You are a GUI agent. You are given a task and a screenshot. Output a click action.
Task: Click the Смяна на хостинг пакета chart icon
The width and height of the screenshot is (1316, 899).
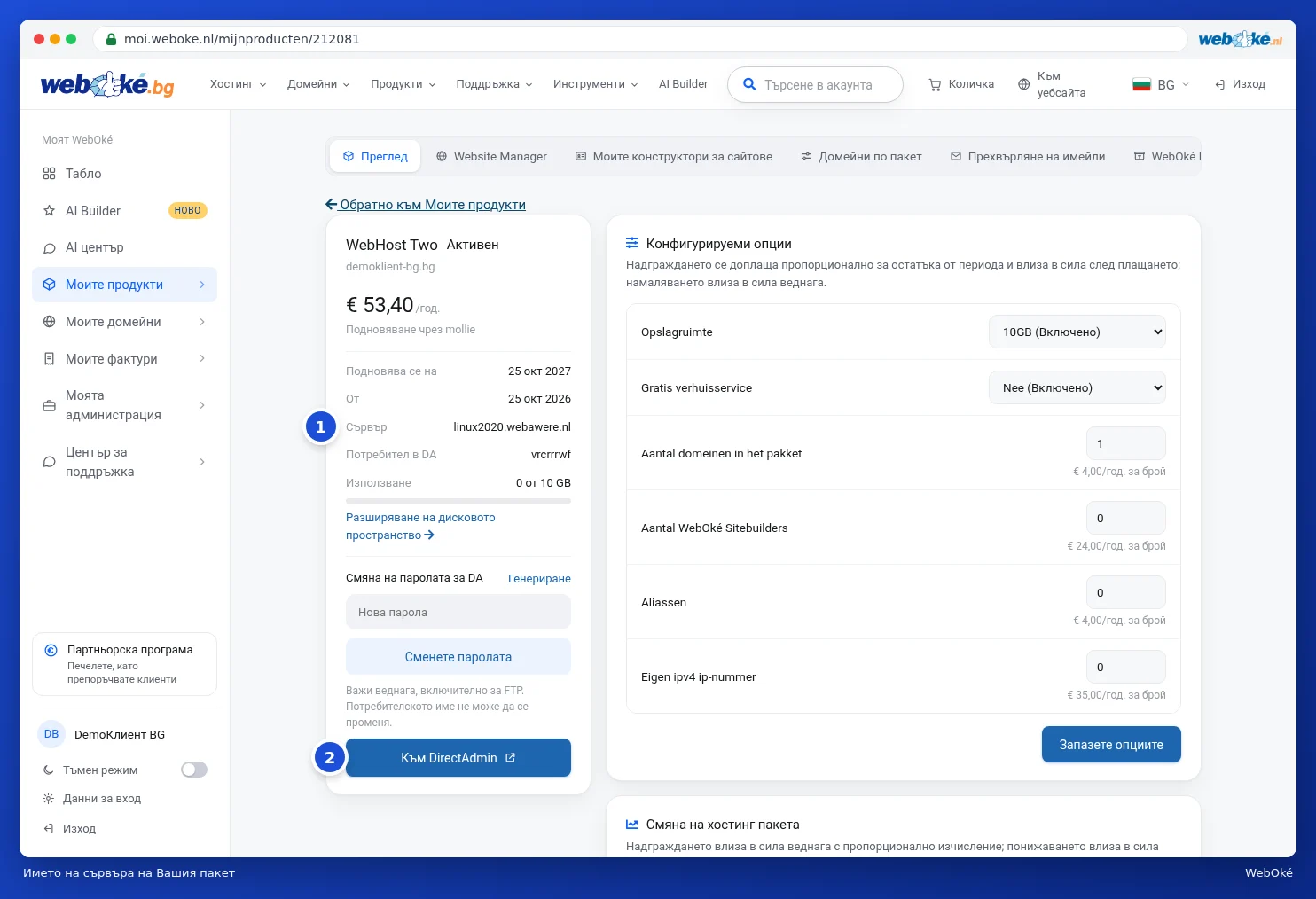632,825
